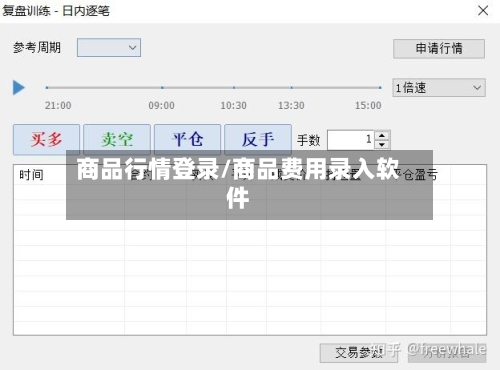
Task: Jump to 21:00 marker on timeline
Action: point(47,88)
